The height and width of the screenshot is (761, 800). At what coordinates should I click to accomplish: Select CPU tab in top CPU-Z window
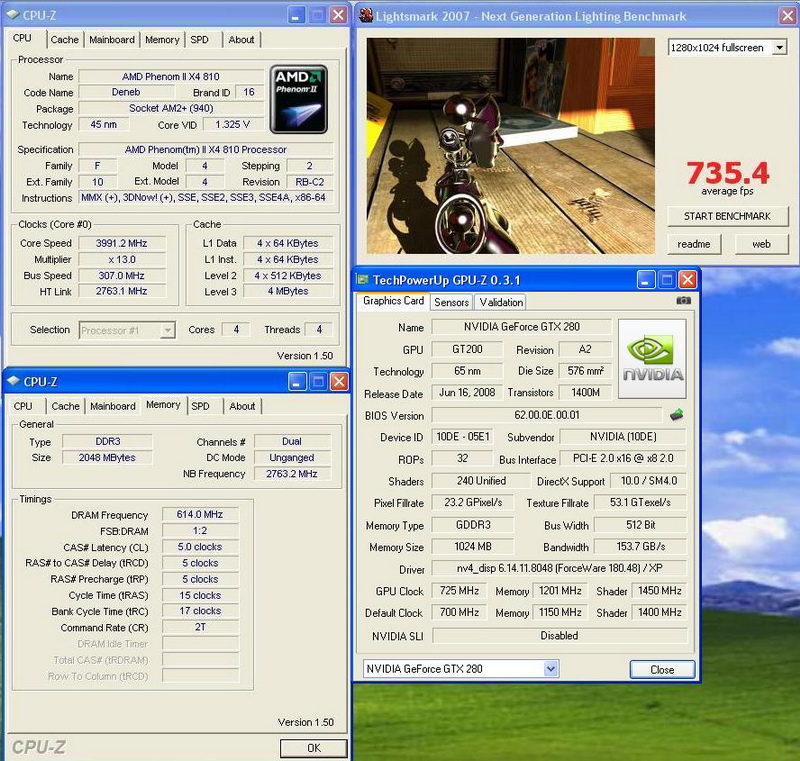pyautogui.click(x=22, y=38)
